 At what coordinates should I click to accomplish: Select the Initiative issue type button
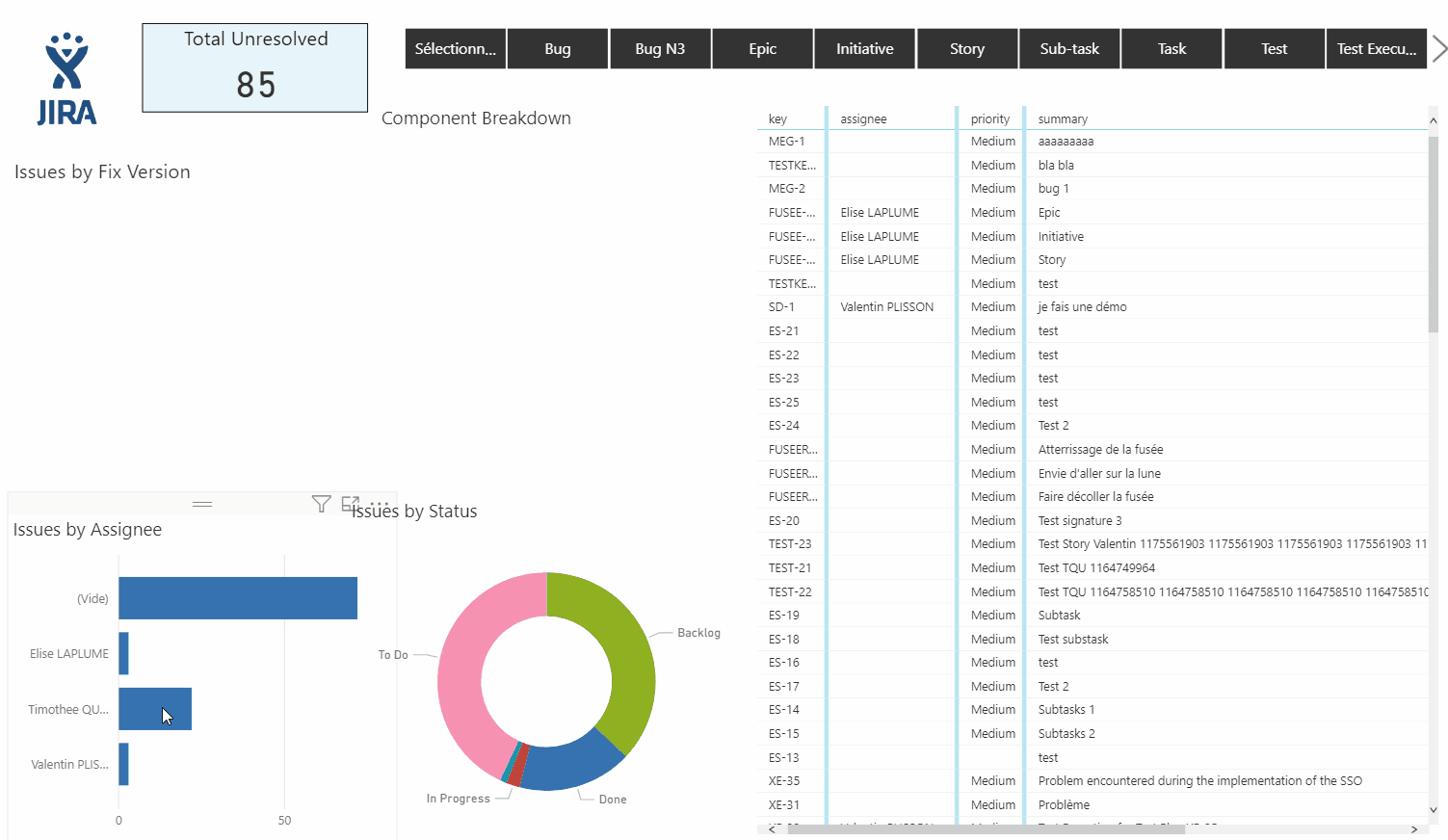coord(865,49)
